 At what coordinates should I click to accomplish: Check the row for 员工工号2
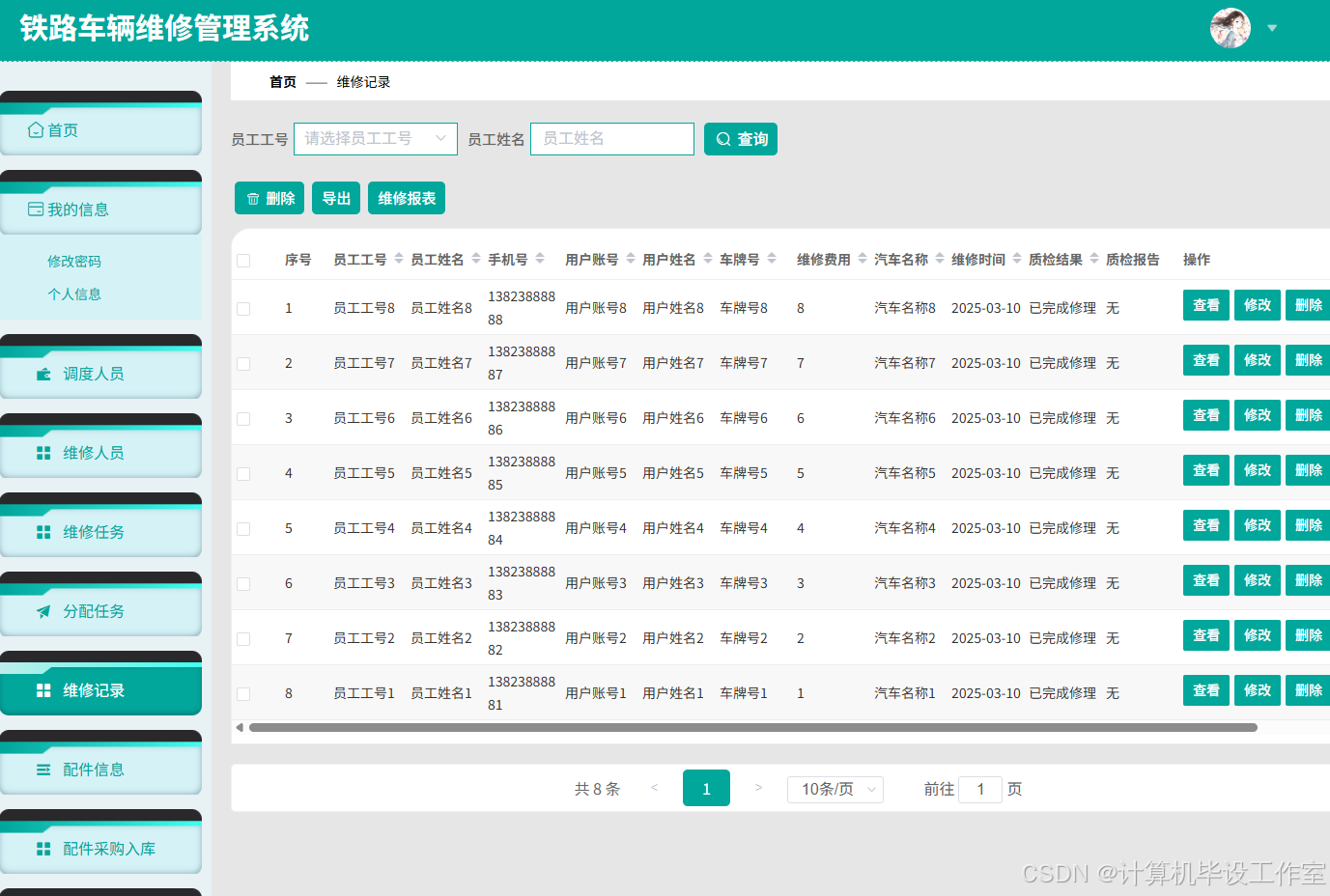click(x=243, y=639)
